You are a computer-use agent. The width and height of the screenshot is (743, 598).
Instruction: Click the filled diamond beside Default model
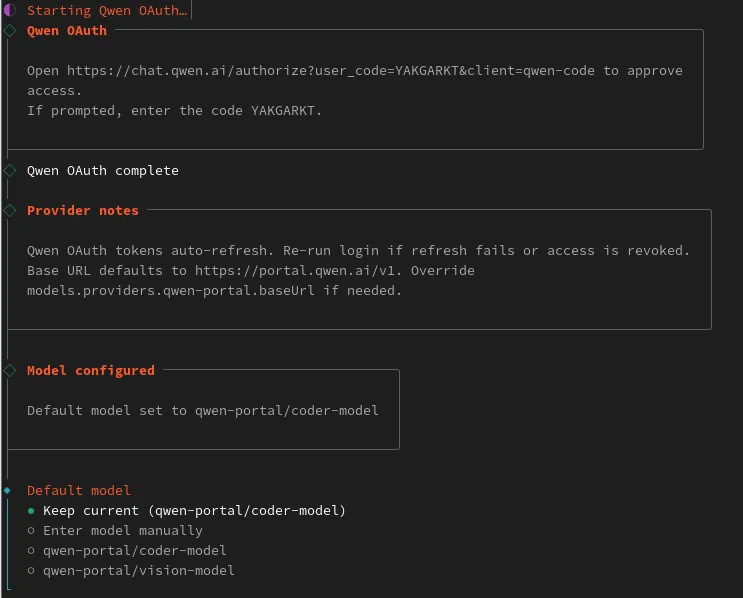(x=8, y=491)
